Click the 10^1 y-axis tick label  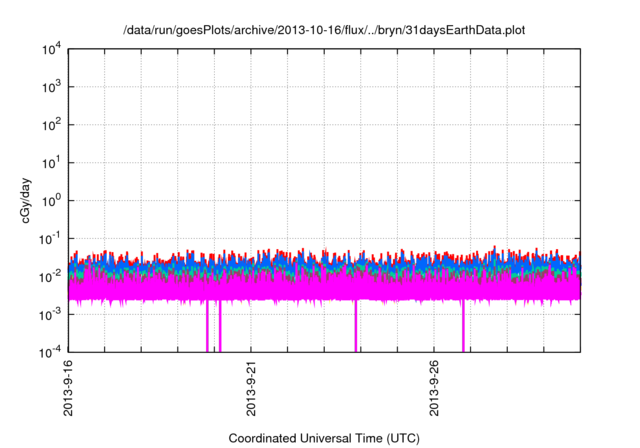click(51, 163)
